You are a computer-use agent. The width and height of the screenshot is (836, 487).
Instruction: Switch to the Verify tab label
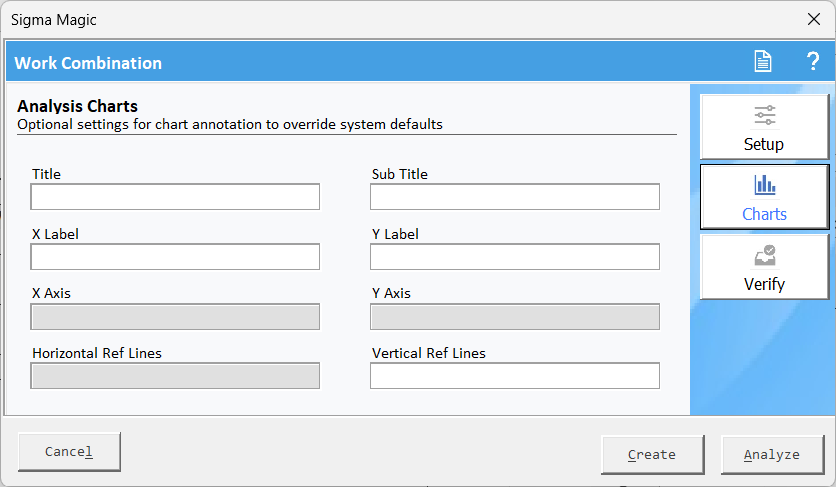click(x=764, y=284)
